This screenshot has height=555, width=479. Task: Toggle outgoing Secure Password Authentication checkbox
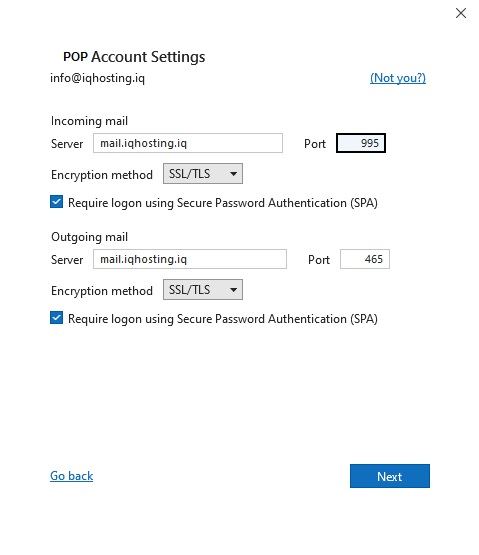57,318
